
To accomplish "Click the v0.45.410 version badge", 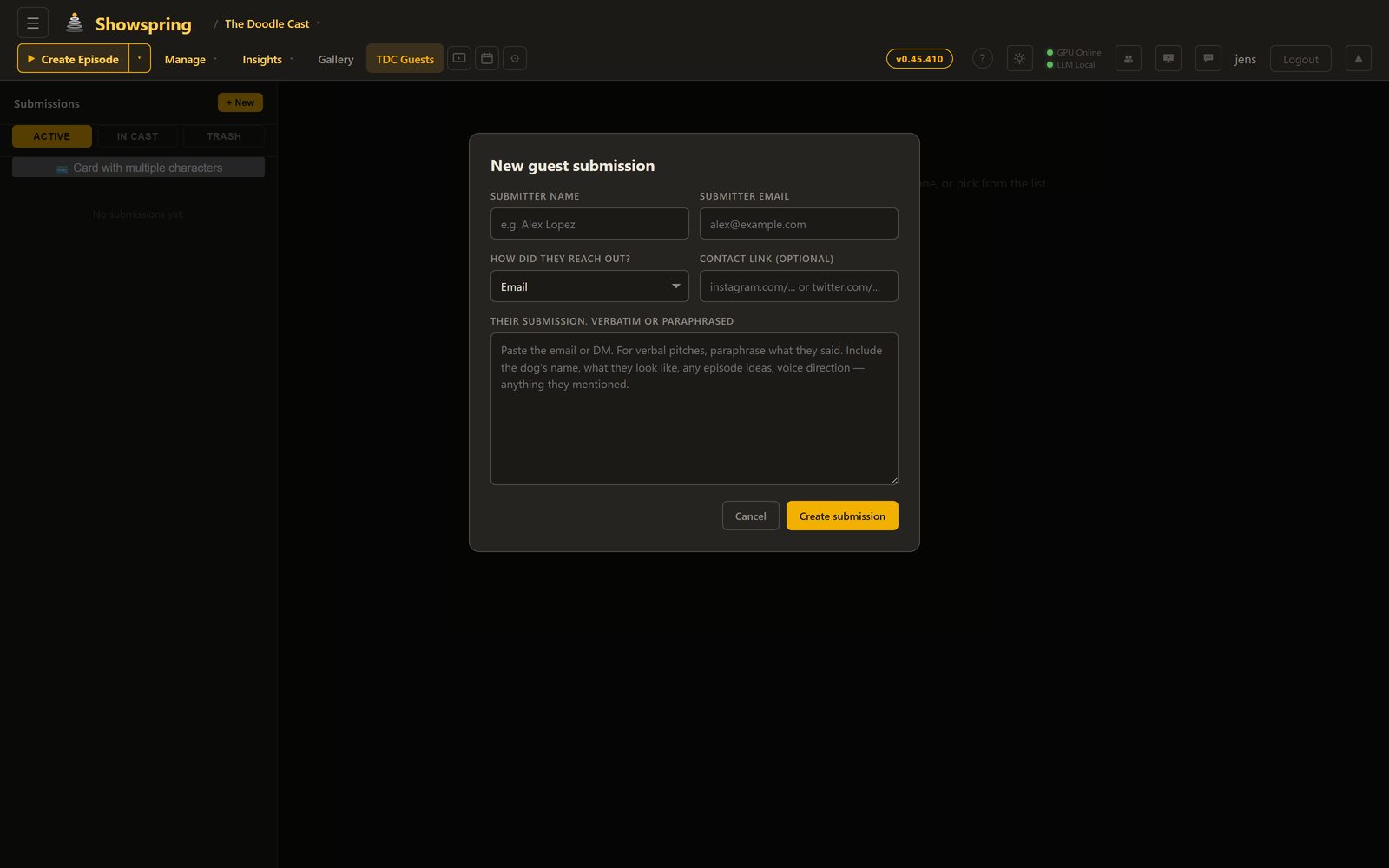I will (919, 59).
